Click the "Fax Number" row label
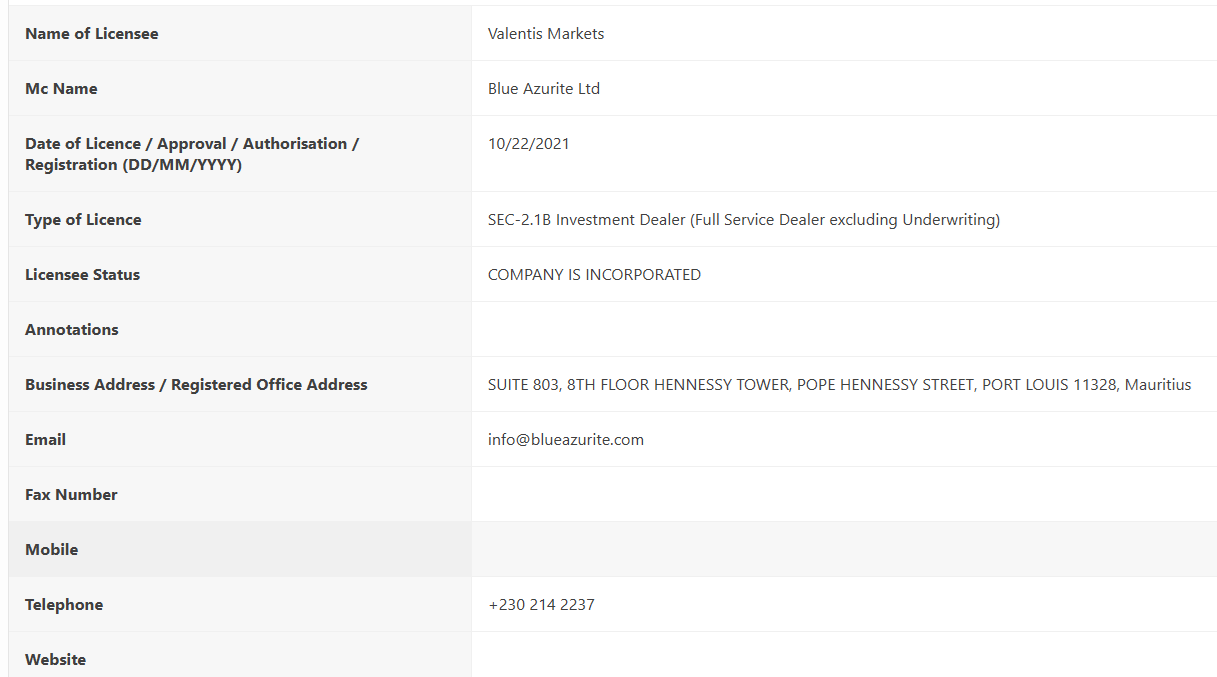The height and width of the screenshot is (677, 1217). (71, 495)
